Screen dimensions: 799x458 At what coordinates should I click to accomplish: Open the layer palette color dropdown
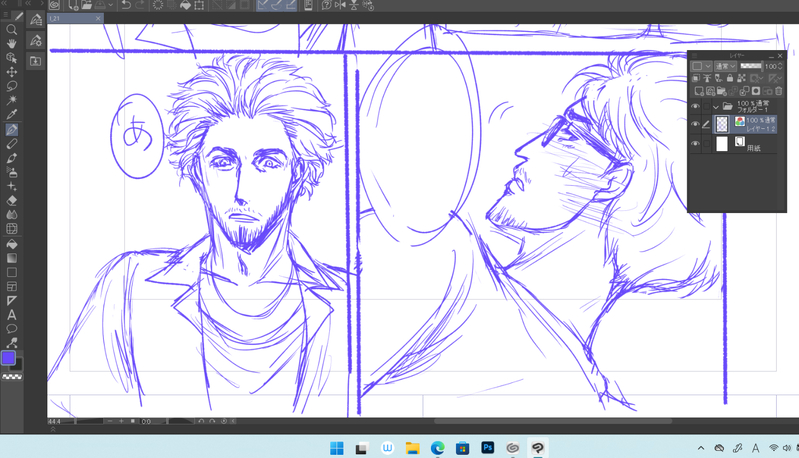(x=701, y=66)
